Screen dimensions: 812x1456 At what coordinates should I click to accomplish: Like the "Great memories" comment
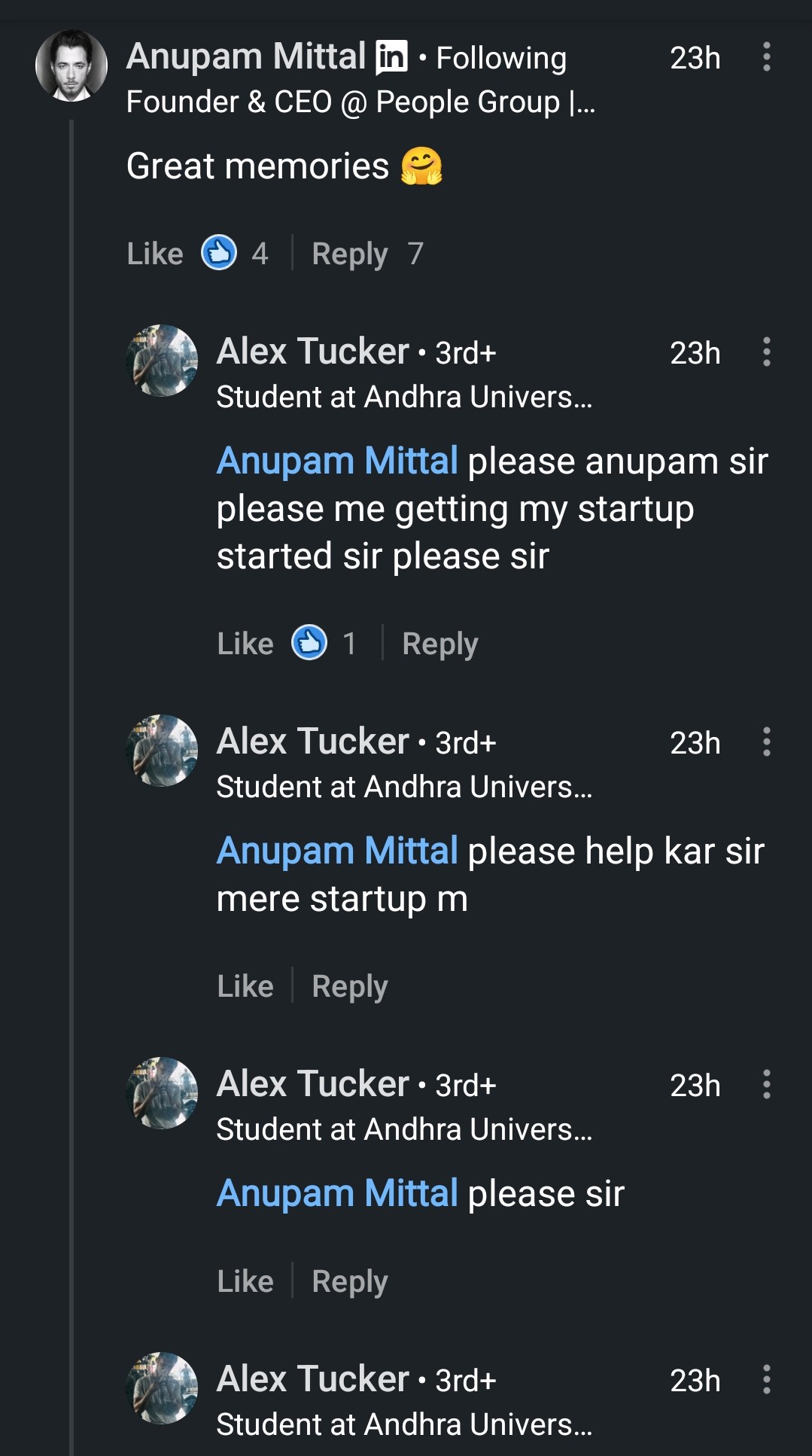[x=155, y=254]
